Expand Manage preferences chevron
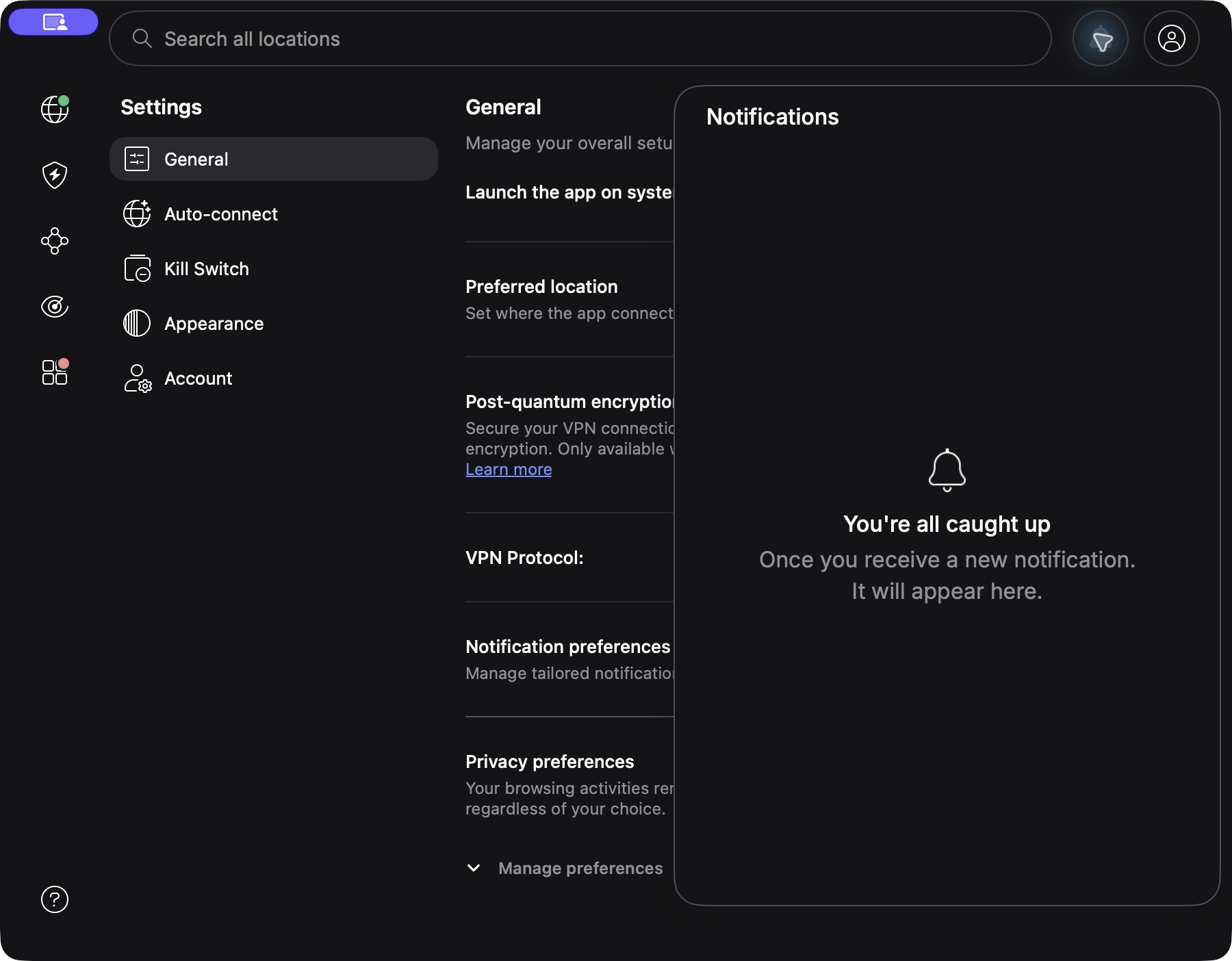This screenshot has height=961, width=1232. 474,868
